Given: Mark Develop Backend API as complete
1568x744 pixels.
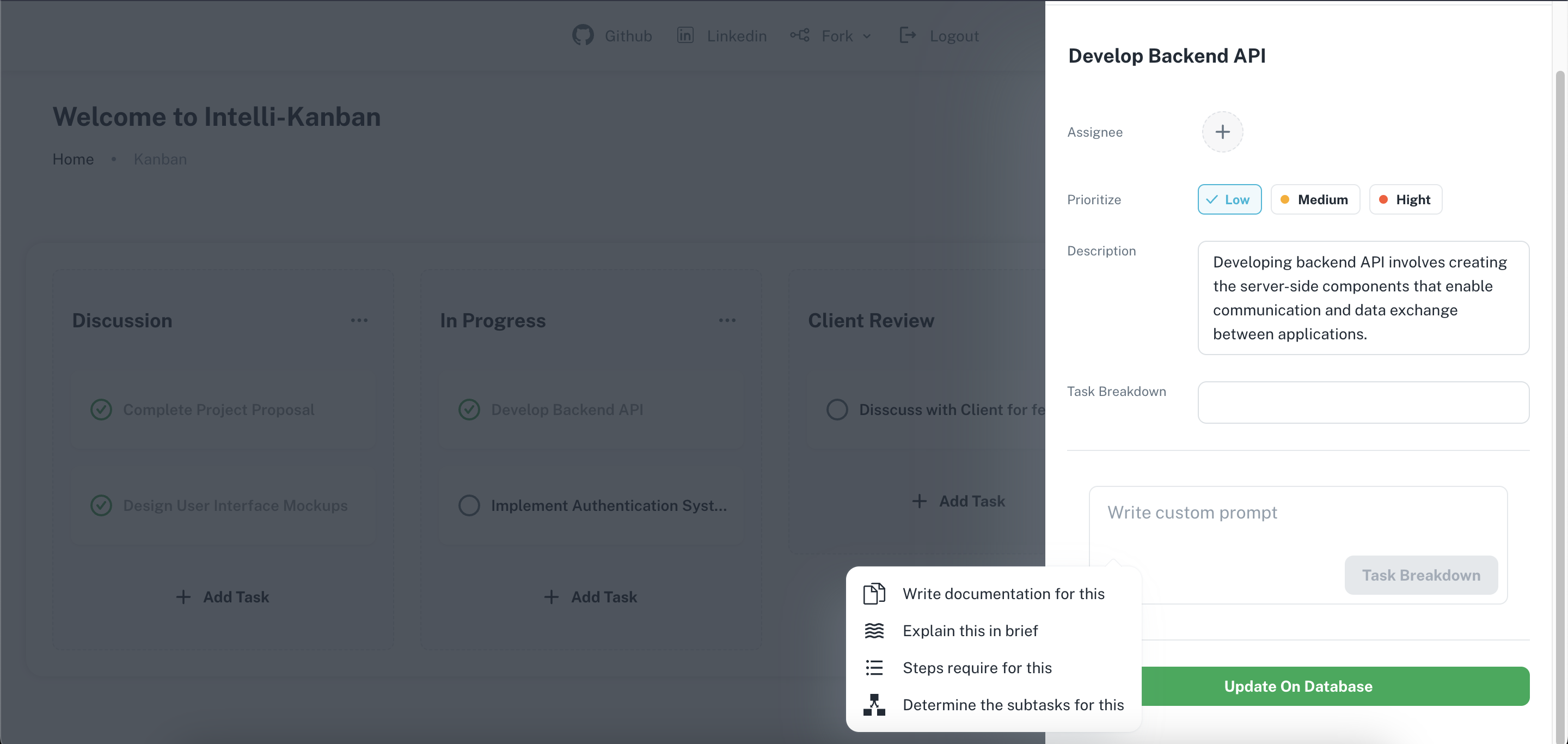Looking at the screenshot, I should pyautogui.click(x=469, y=409).
